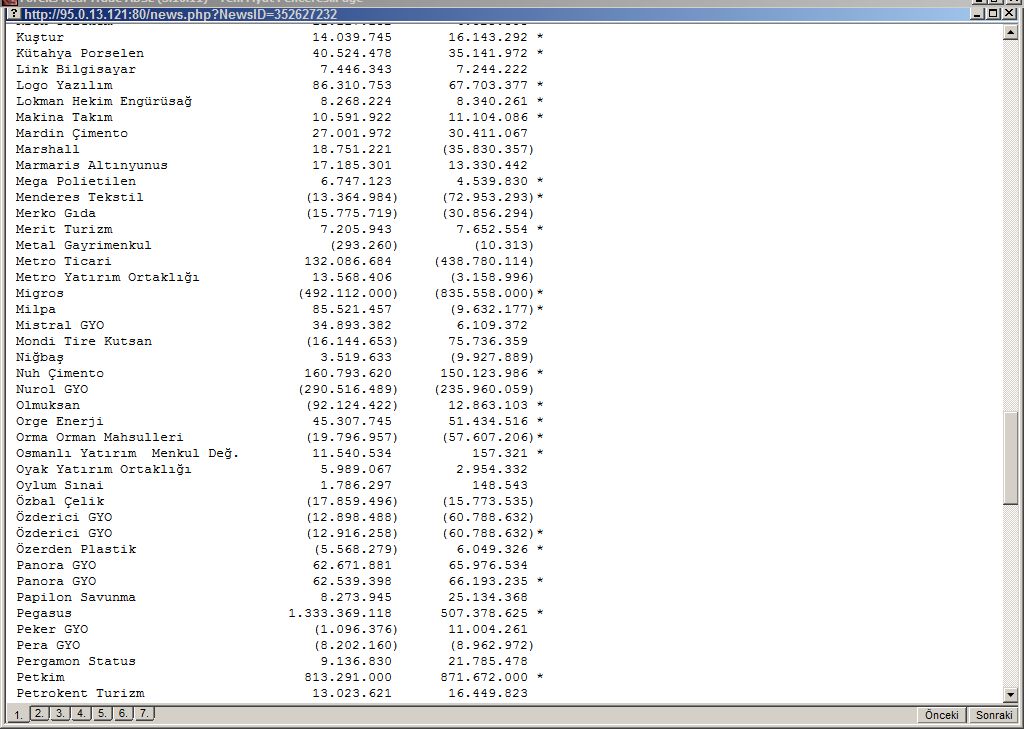Select the Metro Ticari entry

click(64, 261)
